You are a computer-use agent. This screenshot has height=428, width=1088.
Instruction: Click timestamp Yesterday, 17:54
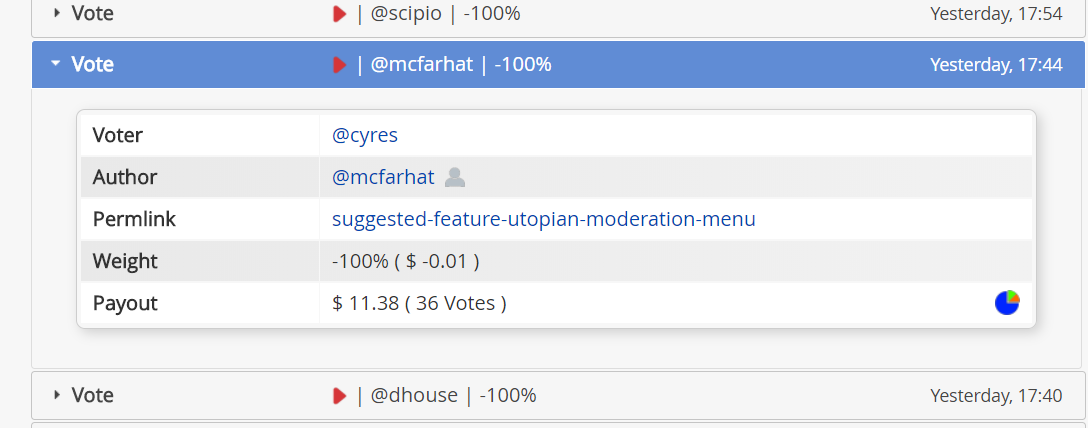[x=996, y=13]
